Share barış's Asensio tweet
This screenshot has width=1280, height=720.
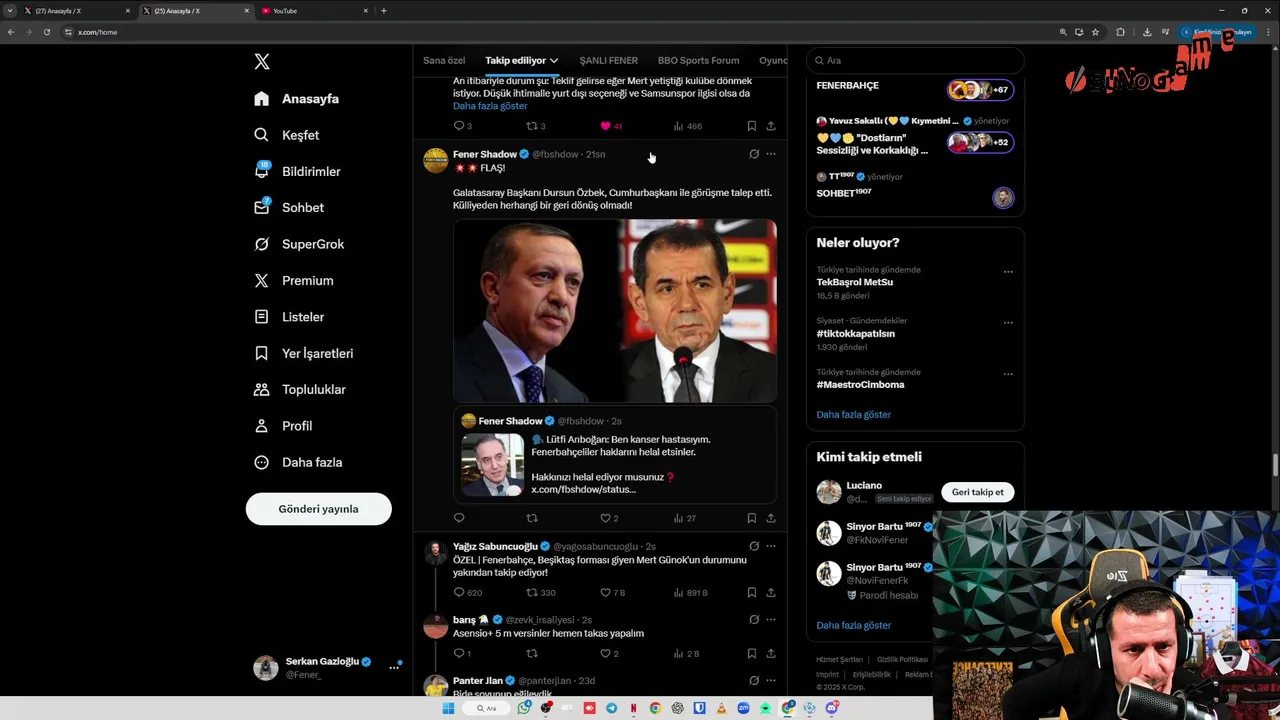click(771, 653)
